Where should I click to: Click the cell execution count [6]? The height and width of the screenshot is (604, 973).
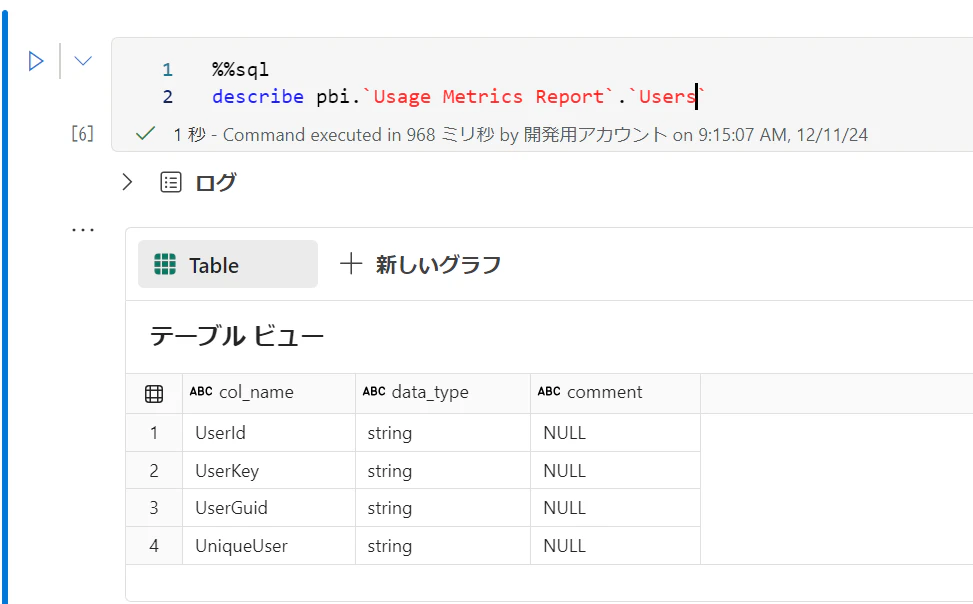click(83, 133)
